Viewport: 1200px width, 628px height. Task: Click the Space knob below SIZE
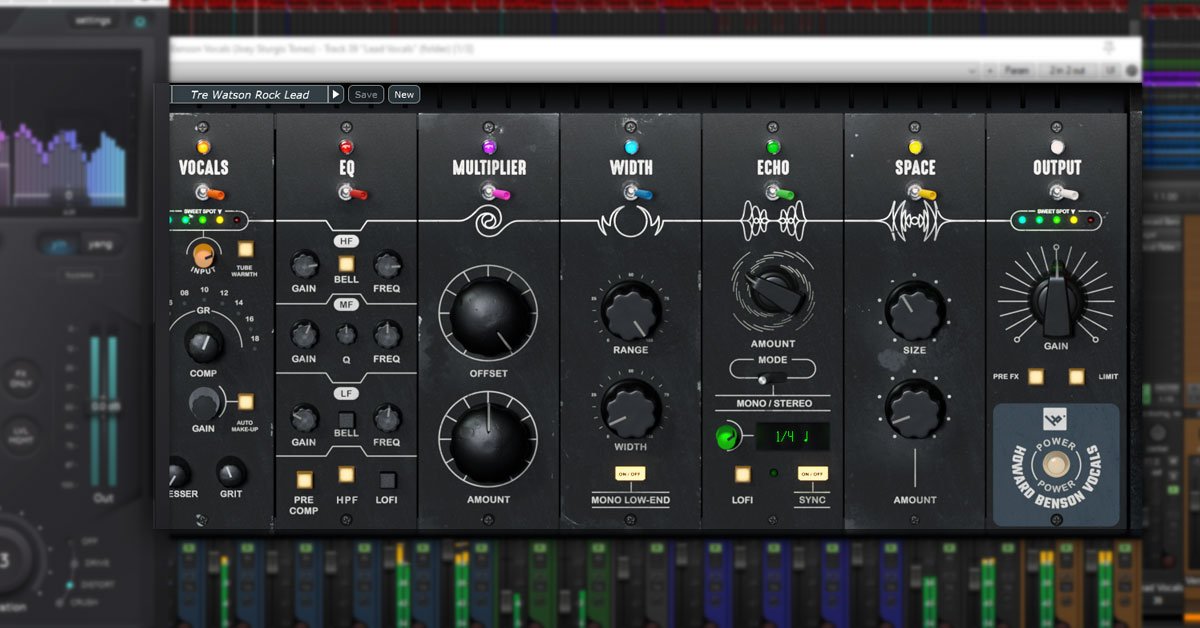[915, 409]
